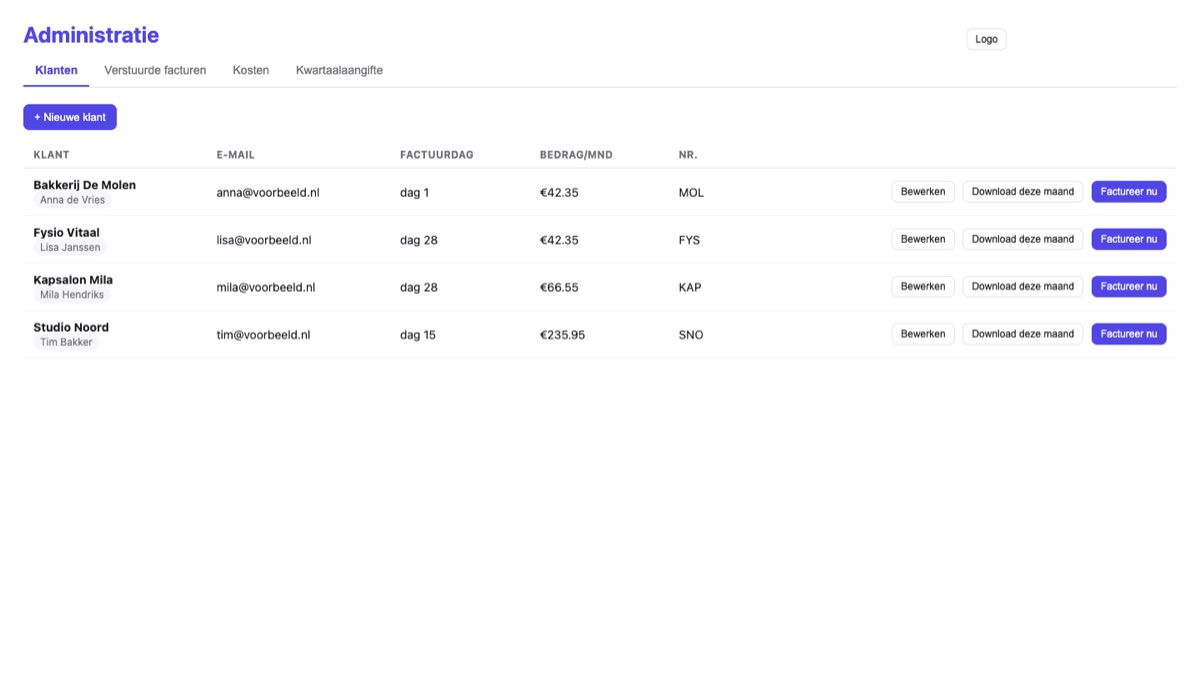The width and height of the screenshot is (1200, 683).
Task: Click the Lisa Janssen contact tag
Action: click(70, 247)
